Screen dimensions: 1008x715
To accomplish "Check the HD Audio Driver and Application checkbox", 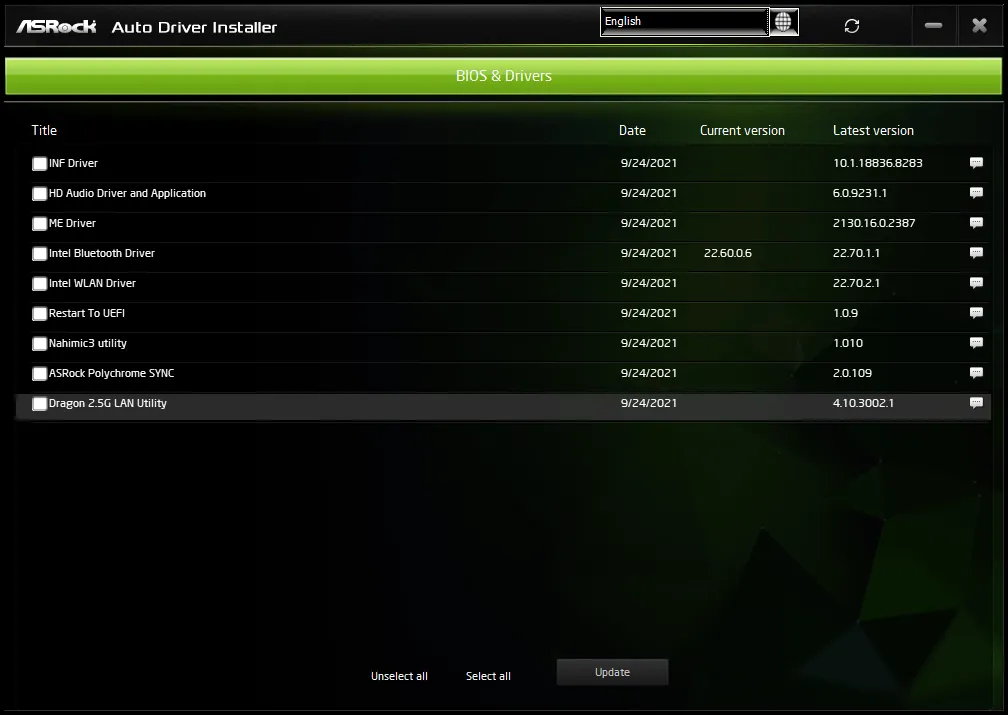I will (39, 194).
